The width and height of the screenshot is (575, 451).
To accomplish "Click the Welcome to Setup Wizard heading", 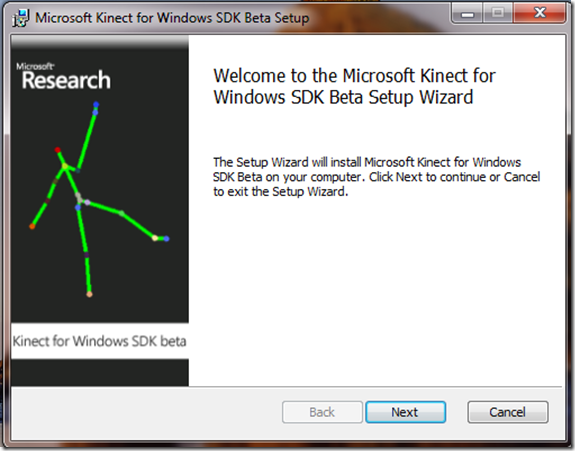I will (354, 87).
